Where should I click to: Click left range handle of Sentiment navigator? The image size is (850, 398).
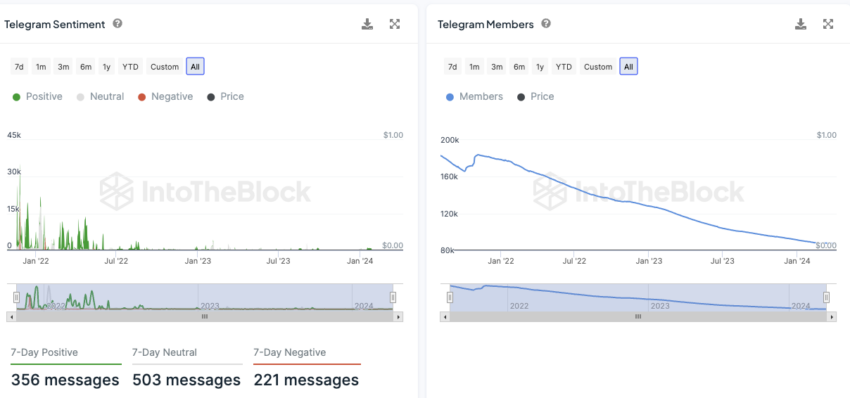pos(16,297)
